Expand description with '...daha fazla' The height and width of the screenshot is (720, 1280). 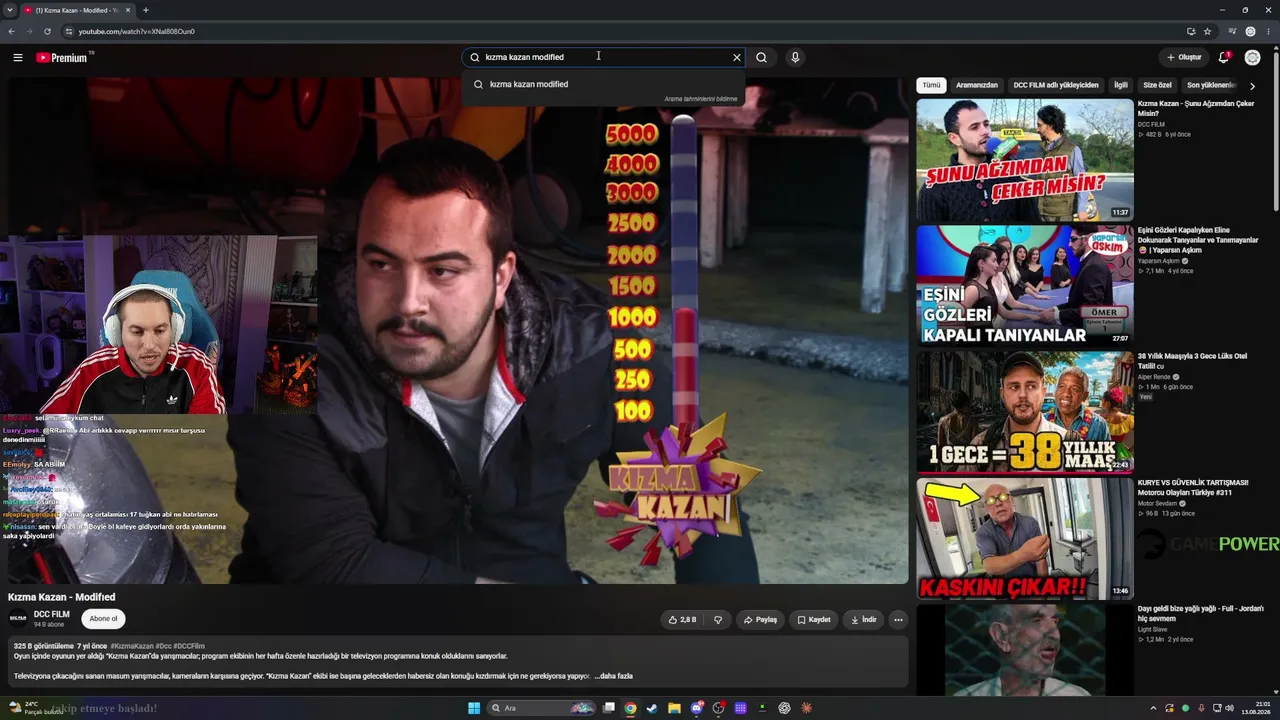tap(613, 676)
